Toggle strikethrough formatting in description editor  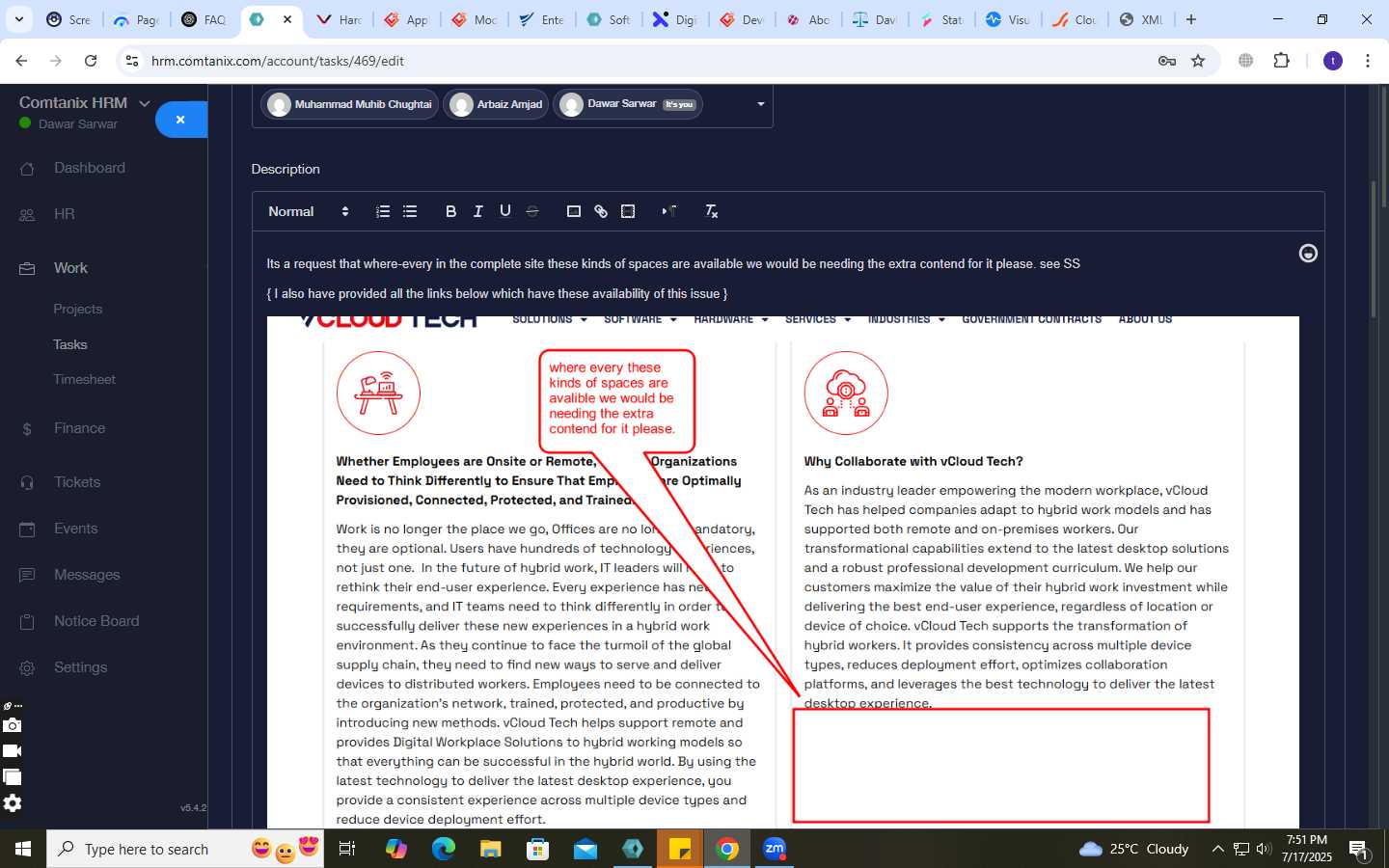(531, 211)
